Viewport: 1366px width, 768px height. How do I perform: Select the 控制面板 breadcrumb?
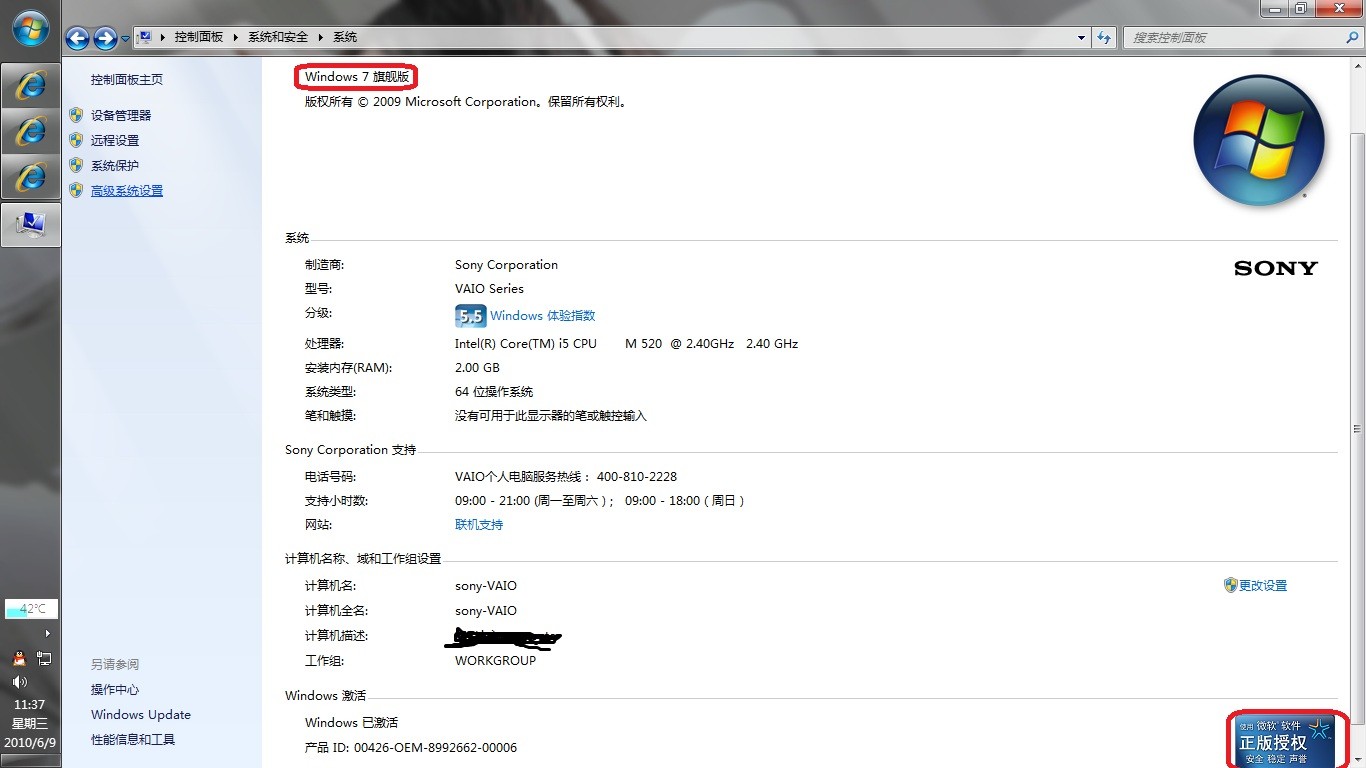[x=199, y=37]
